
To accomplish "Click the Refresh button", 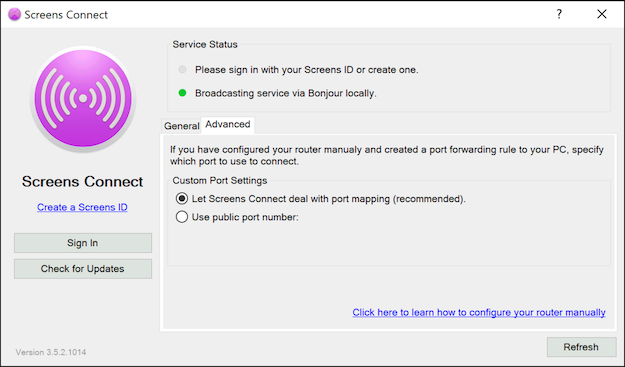I will [582, 347].
